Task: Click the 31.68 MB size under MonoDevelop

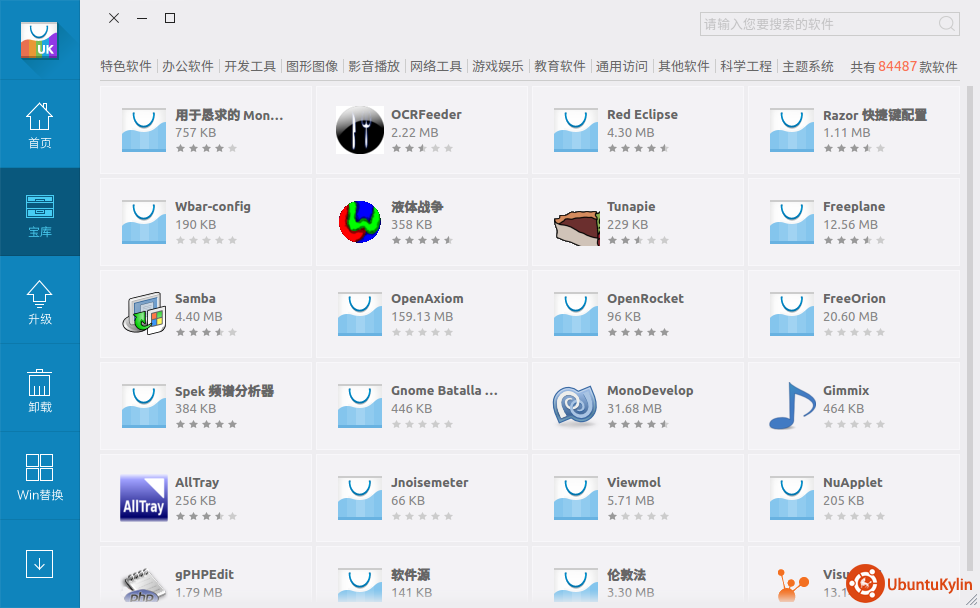Action: (634, 409)
